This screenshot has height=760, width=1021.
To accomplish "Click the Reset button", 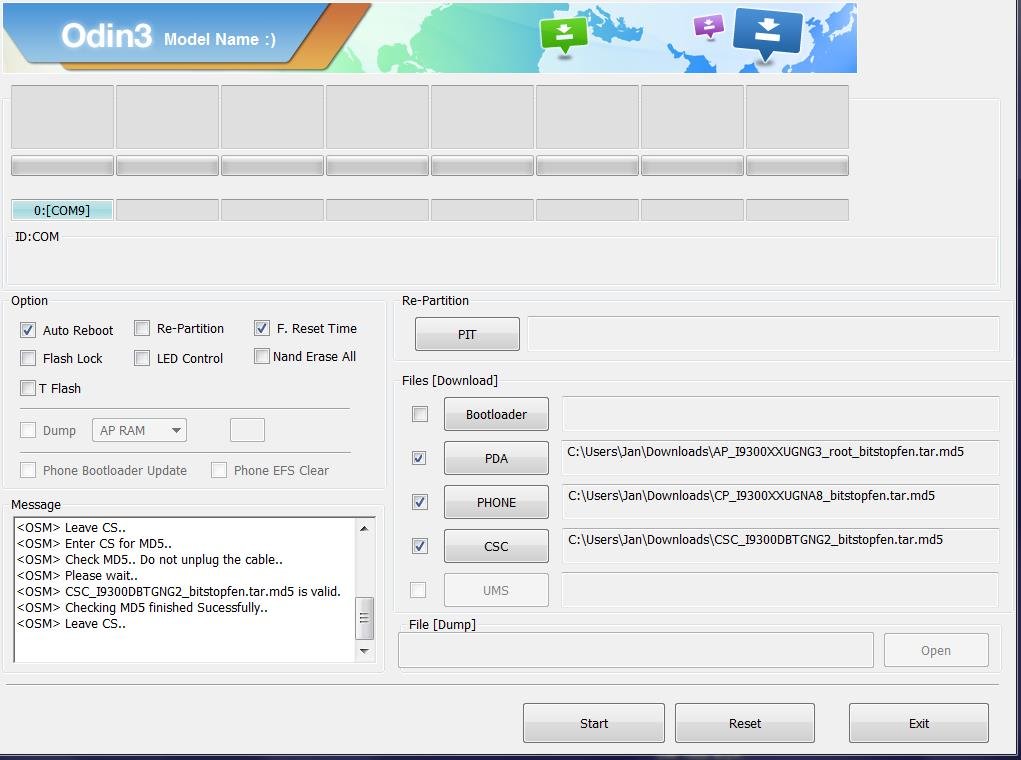I will coord(745,723).
